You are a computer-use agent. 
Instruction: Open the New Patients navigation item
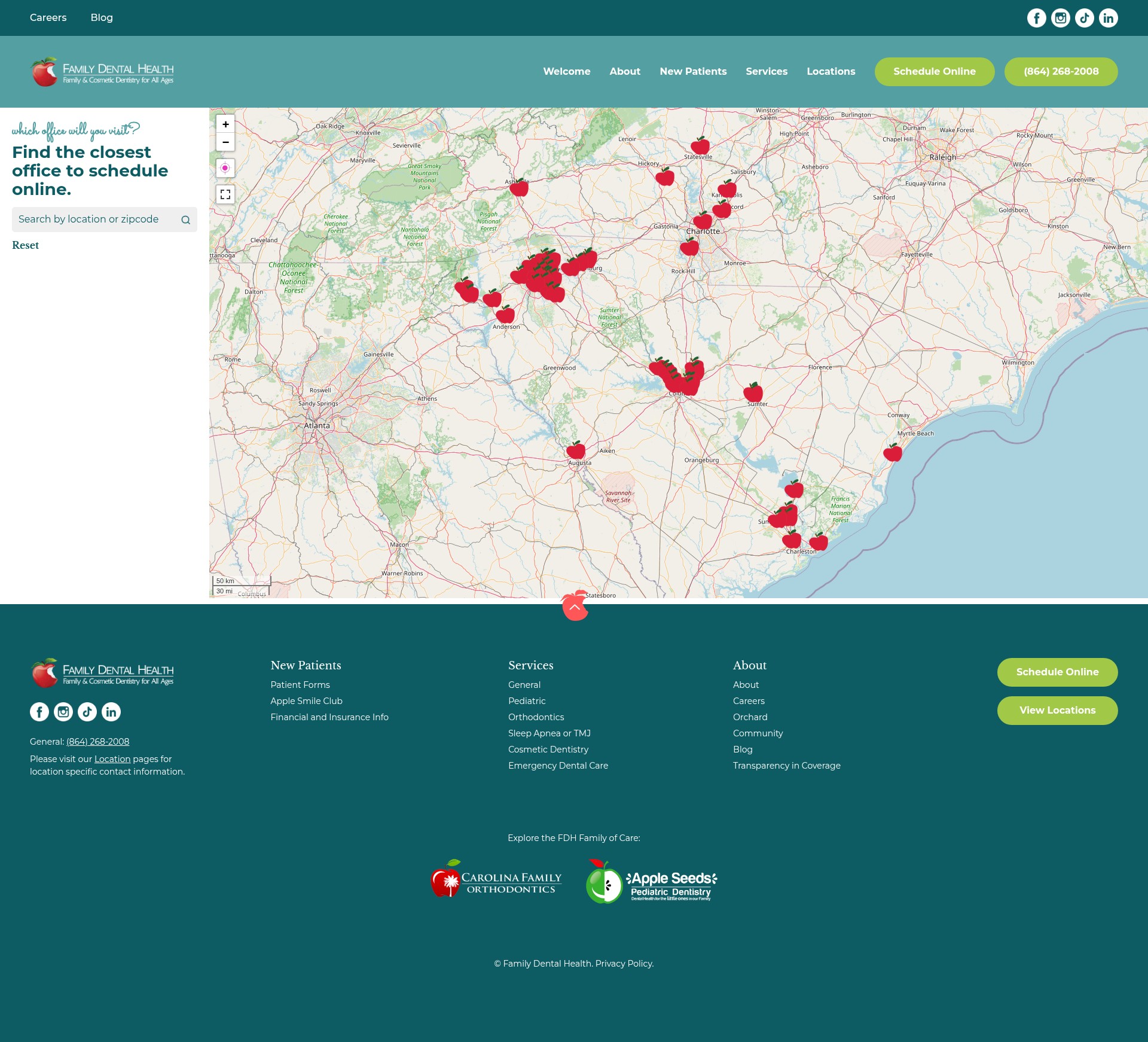(x=693, y=72)
